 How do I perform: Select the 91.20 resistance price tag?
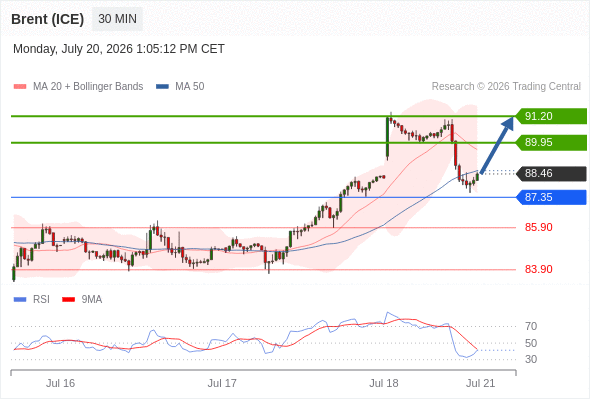[551, 116]
